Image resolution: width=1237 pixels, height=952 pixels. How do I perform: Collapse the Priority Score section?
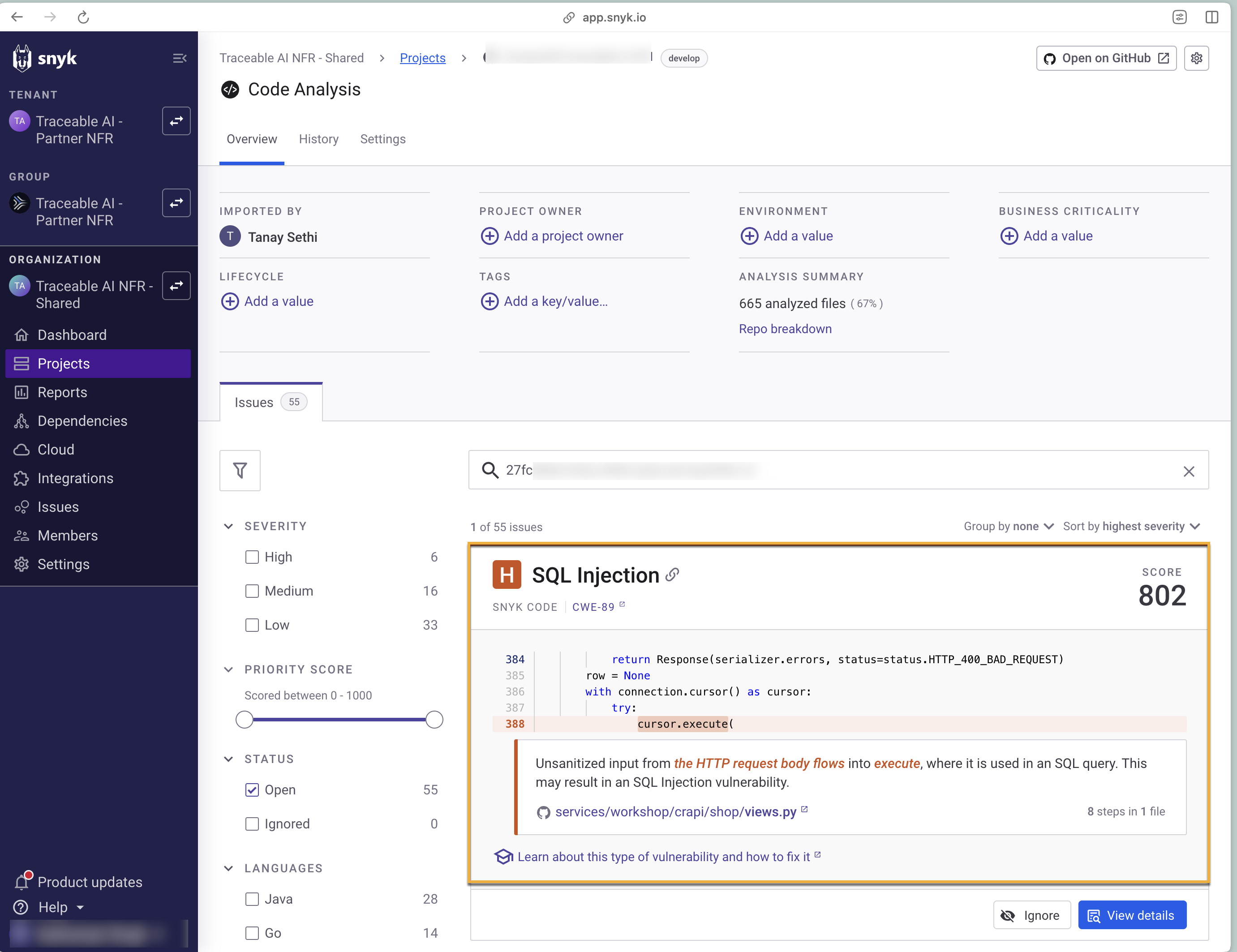coord(228,669)
